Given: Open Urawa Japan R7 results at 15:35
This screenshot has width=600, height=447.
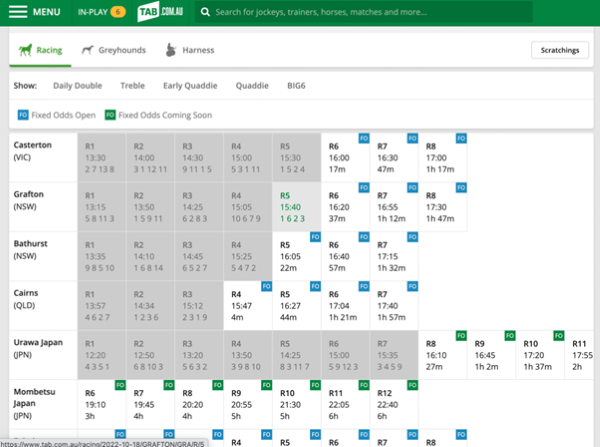Looking at the screenshot, I should [394, 355].
